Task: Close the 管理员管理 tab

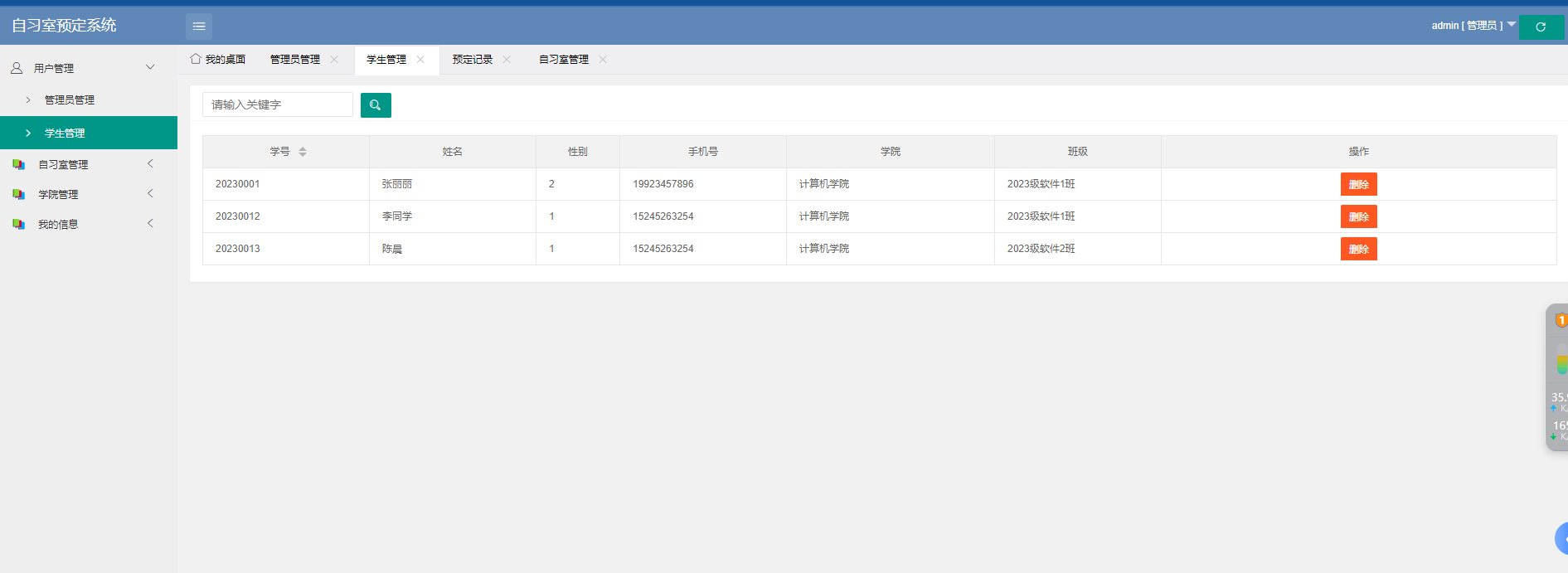Action: 334,60
